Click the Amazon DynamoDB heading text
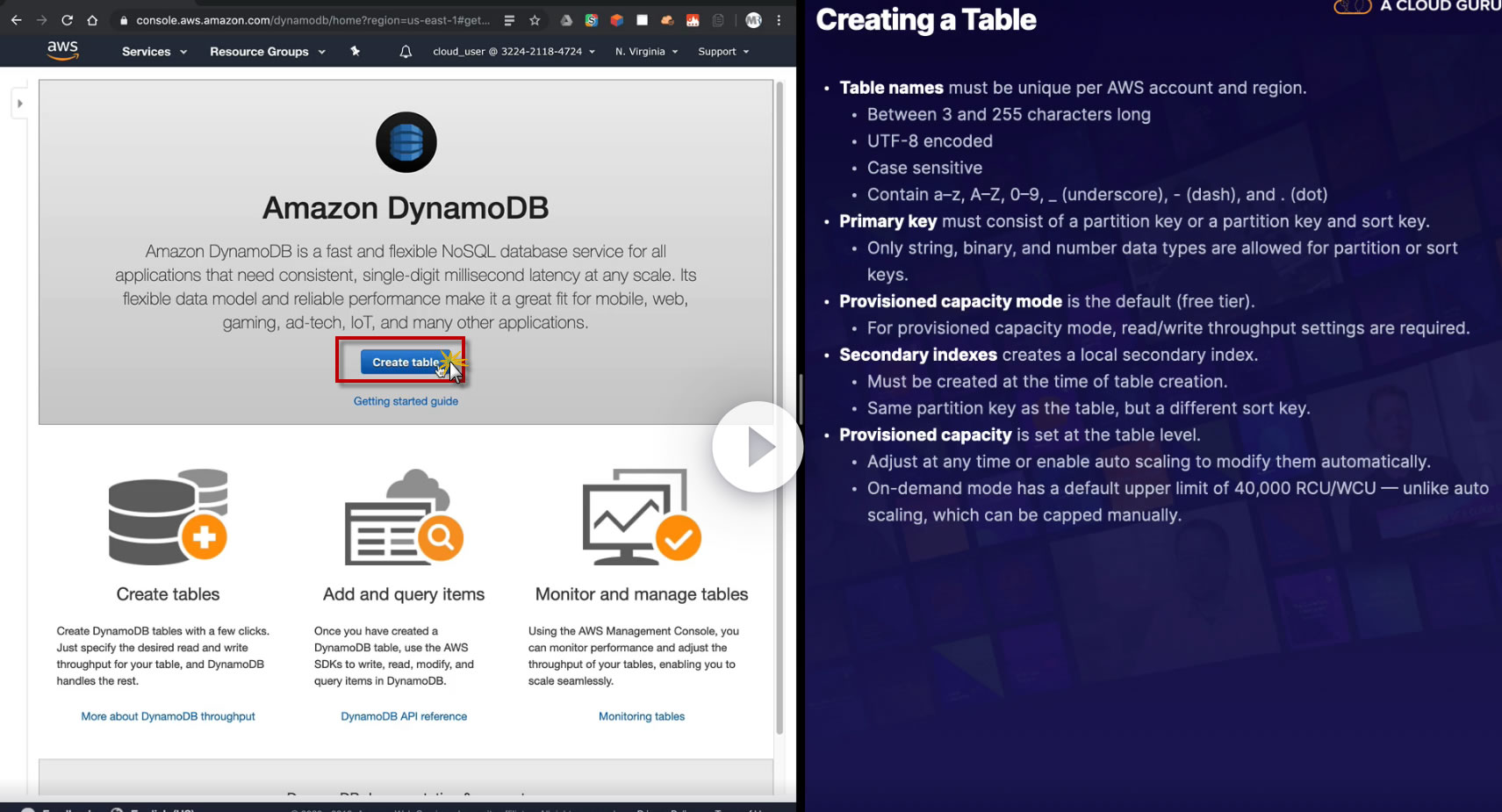This screenshot has height=812, width=1502. [406, 208]
